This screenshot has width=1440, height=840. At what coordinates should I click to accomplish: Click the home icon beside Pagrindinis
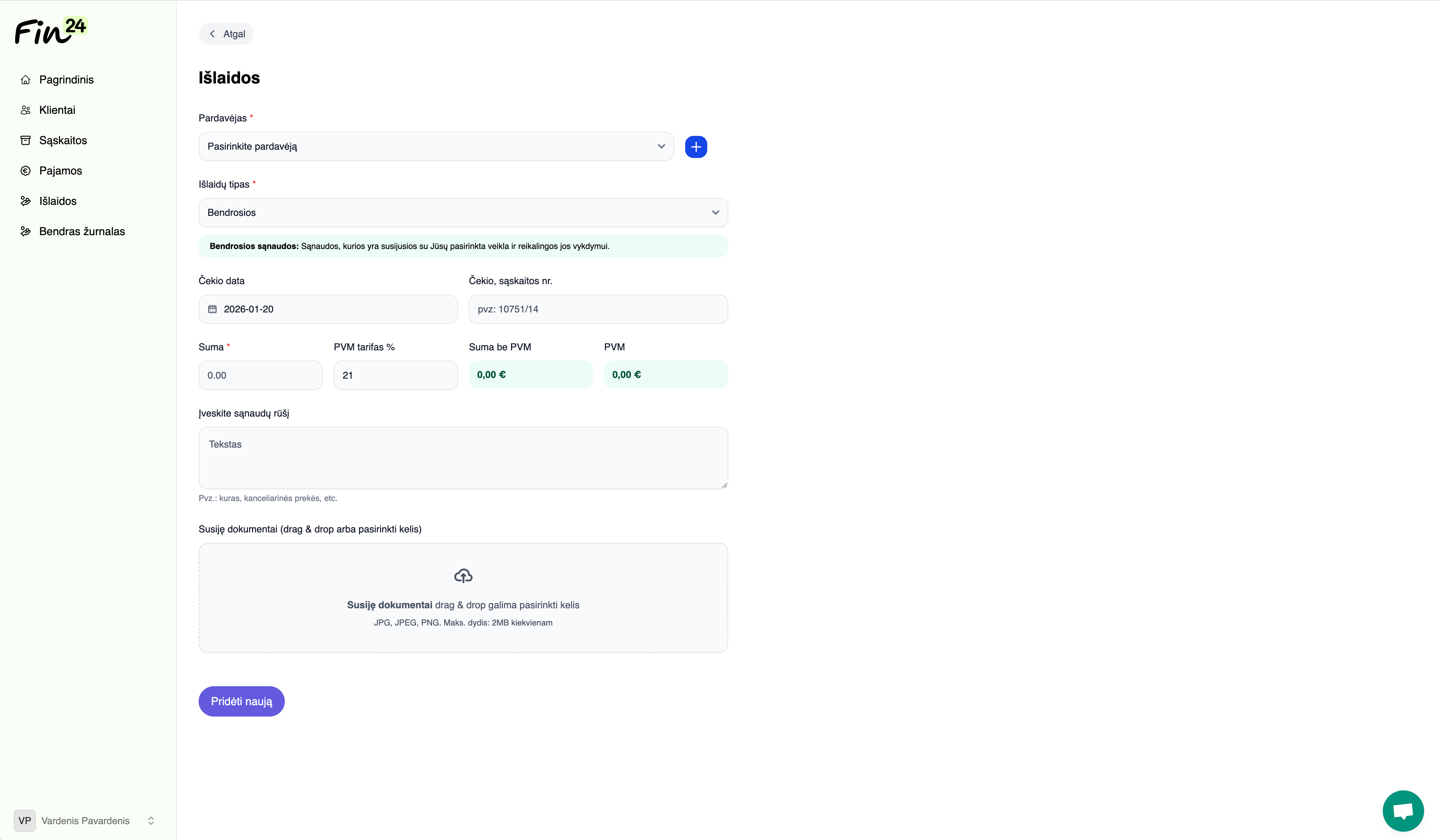coord(25,79)
